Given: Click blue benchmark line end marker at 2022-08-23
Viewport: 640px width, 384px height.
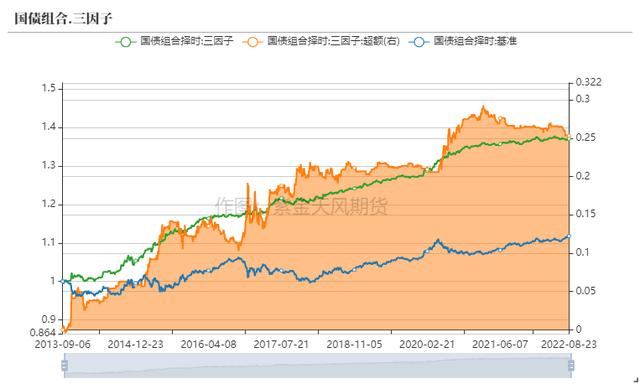Looking at the screenshot, I should click(569, 236).
